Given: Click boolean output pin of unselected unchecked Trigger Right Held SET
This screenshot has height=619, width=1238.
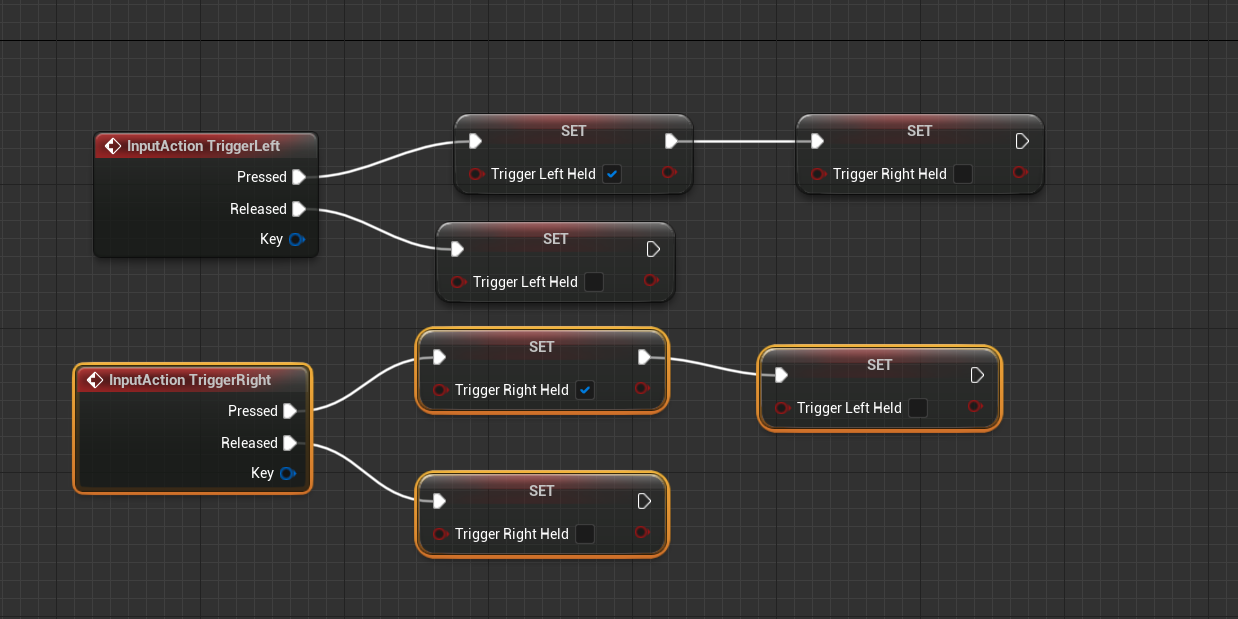Looking at the screenshot, I should coord(1020,172).
